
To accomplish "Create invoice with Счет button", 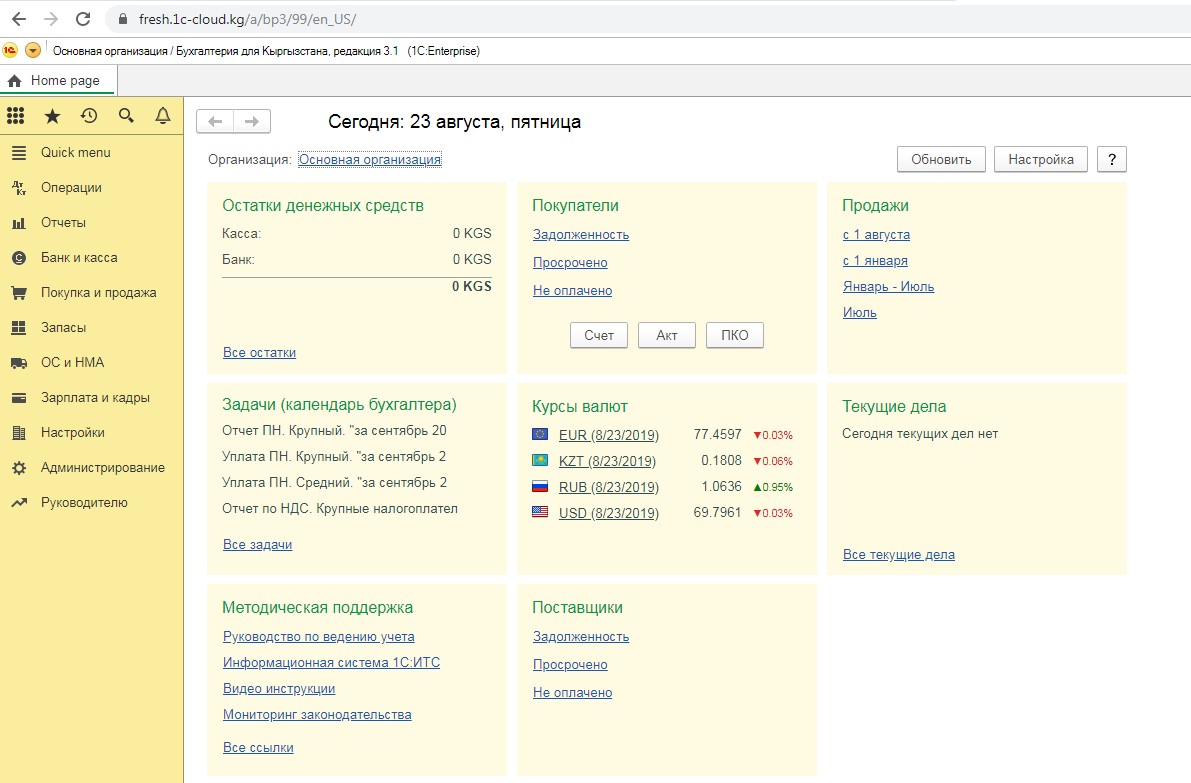I will (x=598, y=336).
